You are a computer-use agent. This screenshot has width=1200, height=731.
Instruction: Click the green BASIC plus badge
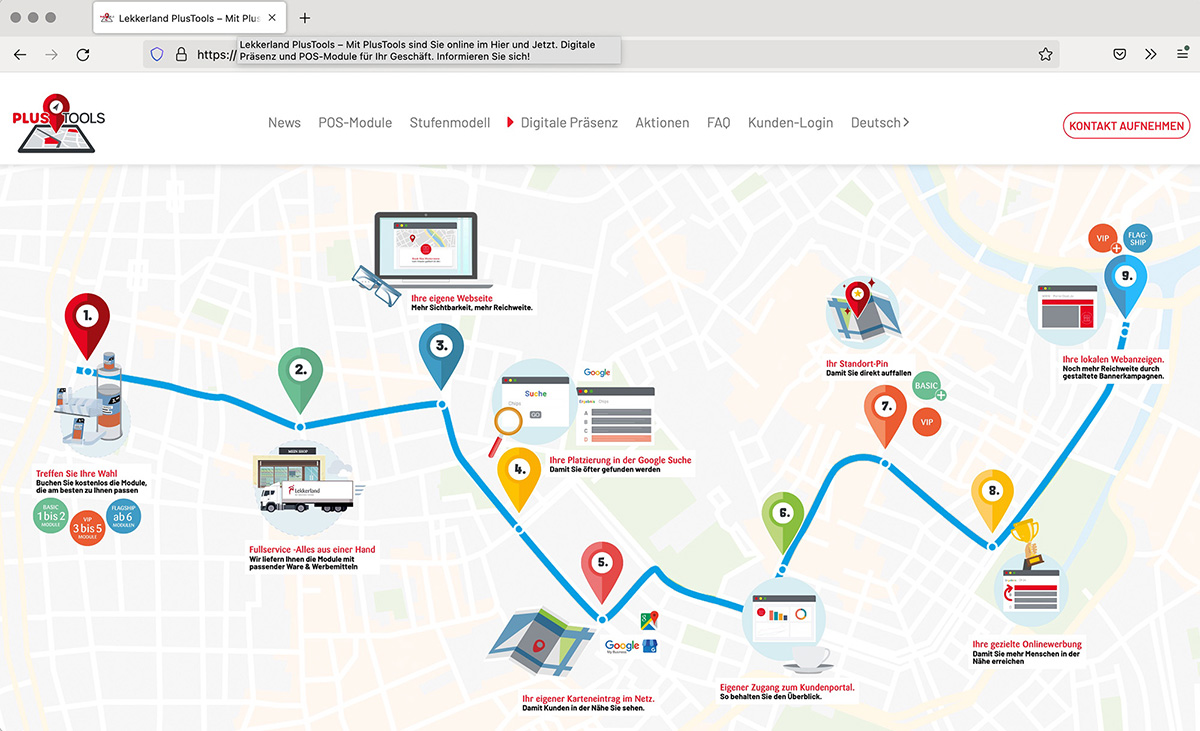point(929,387)
